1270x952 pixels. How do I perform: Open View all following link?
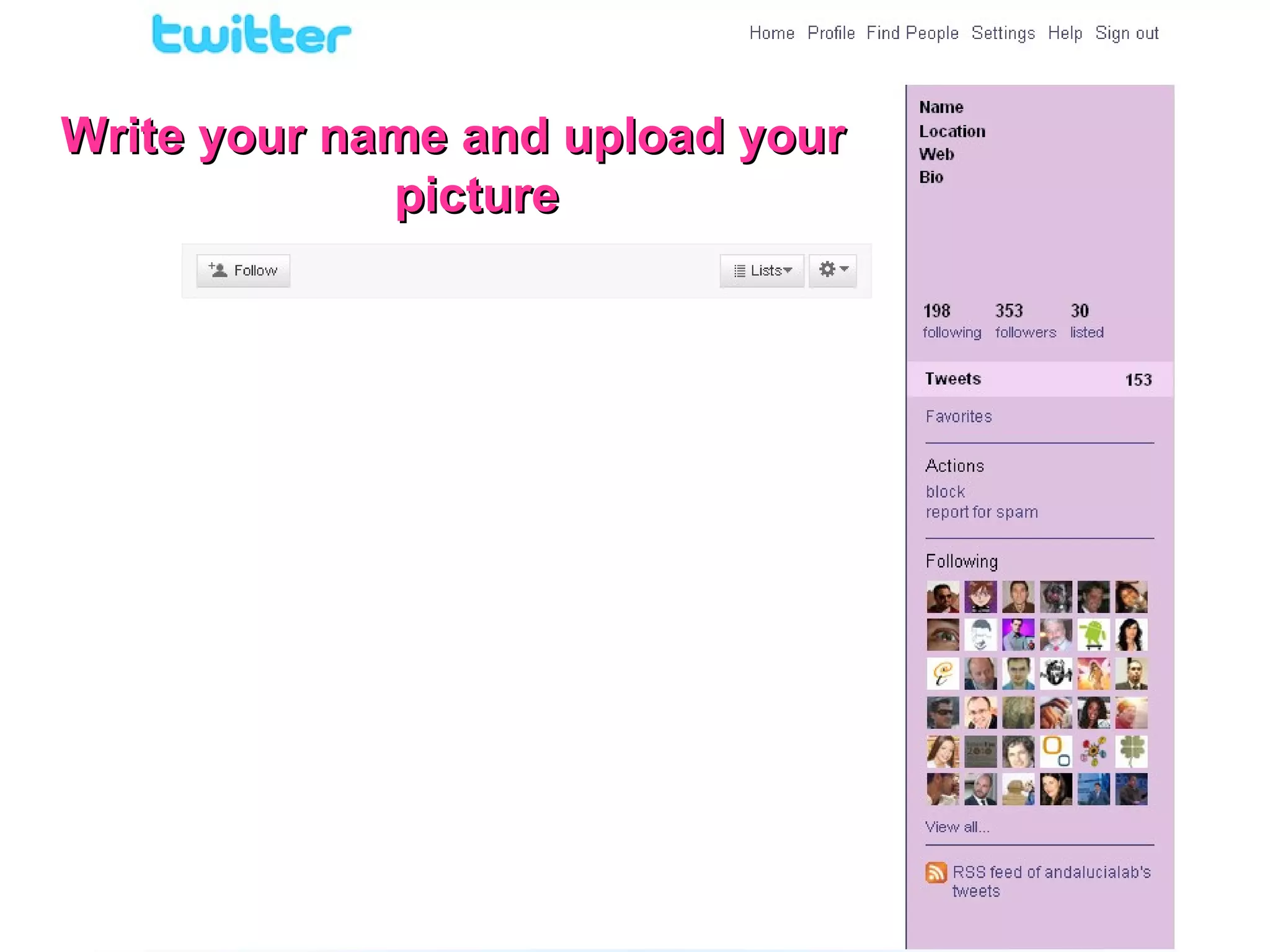(x=957, y=827)
